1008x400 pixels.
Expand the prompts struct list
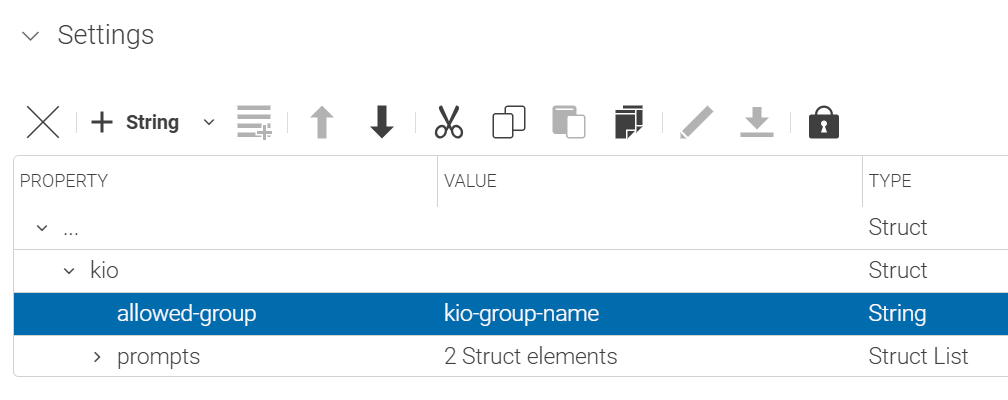click(97, 357)
